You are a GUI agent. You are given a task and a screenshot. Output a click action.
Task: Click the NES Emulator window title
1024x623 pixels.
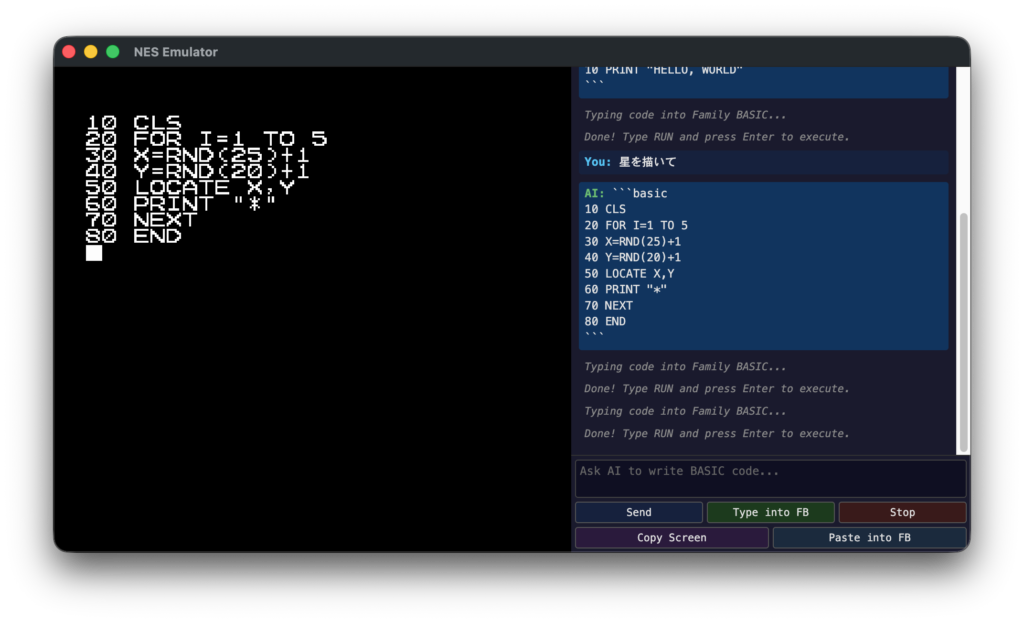click(x=175, y=52)
